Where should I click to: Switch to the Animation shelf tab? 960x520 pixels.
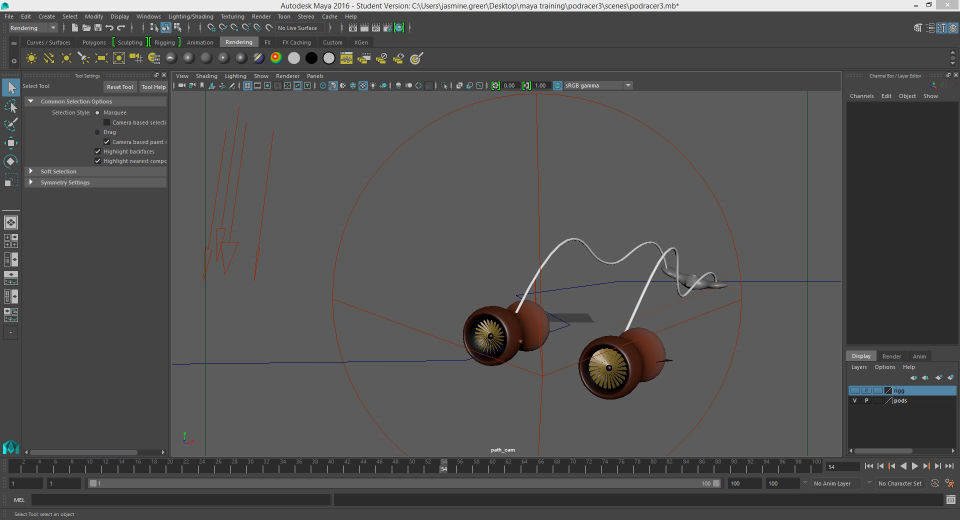coord(200,43)
